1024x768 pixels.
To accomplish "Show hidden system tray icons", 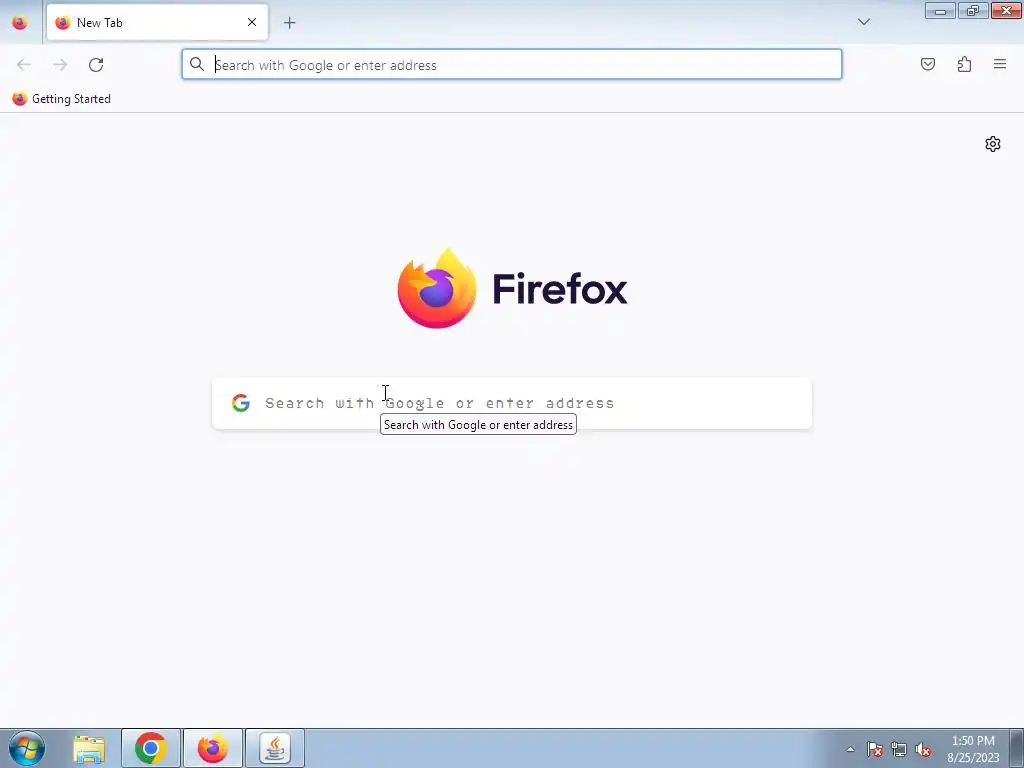I will (850, 749).
